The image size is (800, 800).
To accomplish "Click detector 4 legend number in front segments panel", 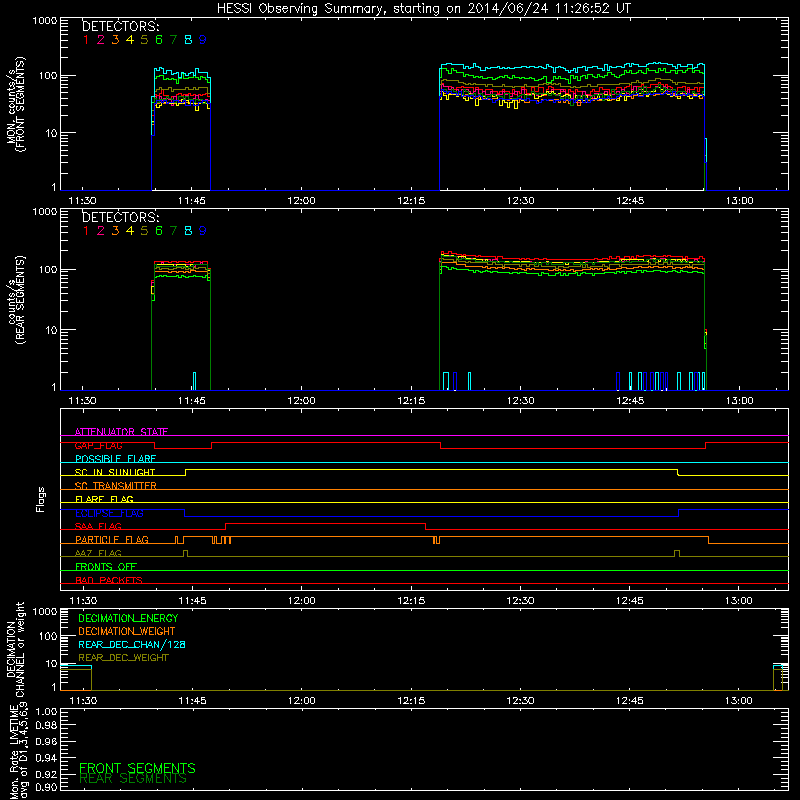I will coord(130,40).
